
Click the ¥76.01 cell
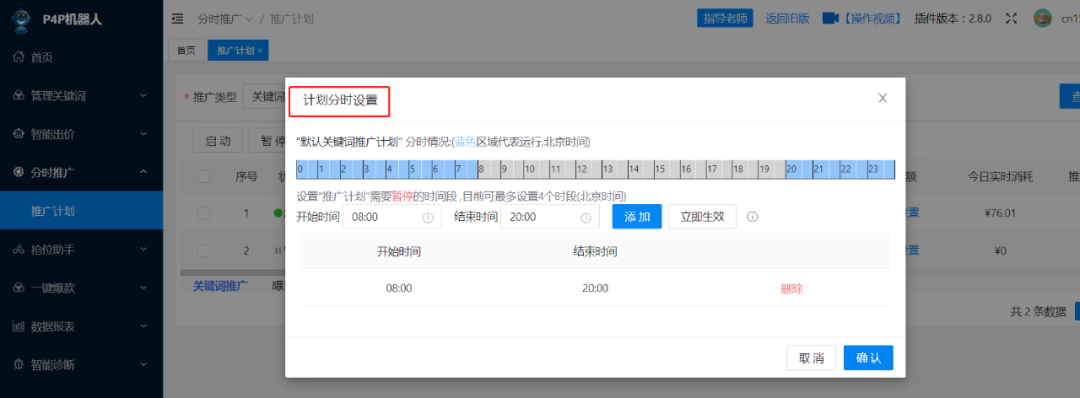pyautogui.click(x=1001, y=213)
